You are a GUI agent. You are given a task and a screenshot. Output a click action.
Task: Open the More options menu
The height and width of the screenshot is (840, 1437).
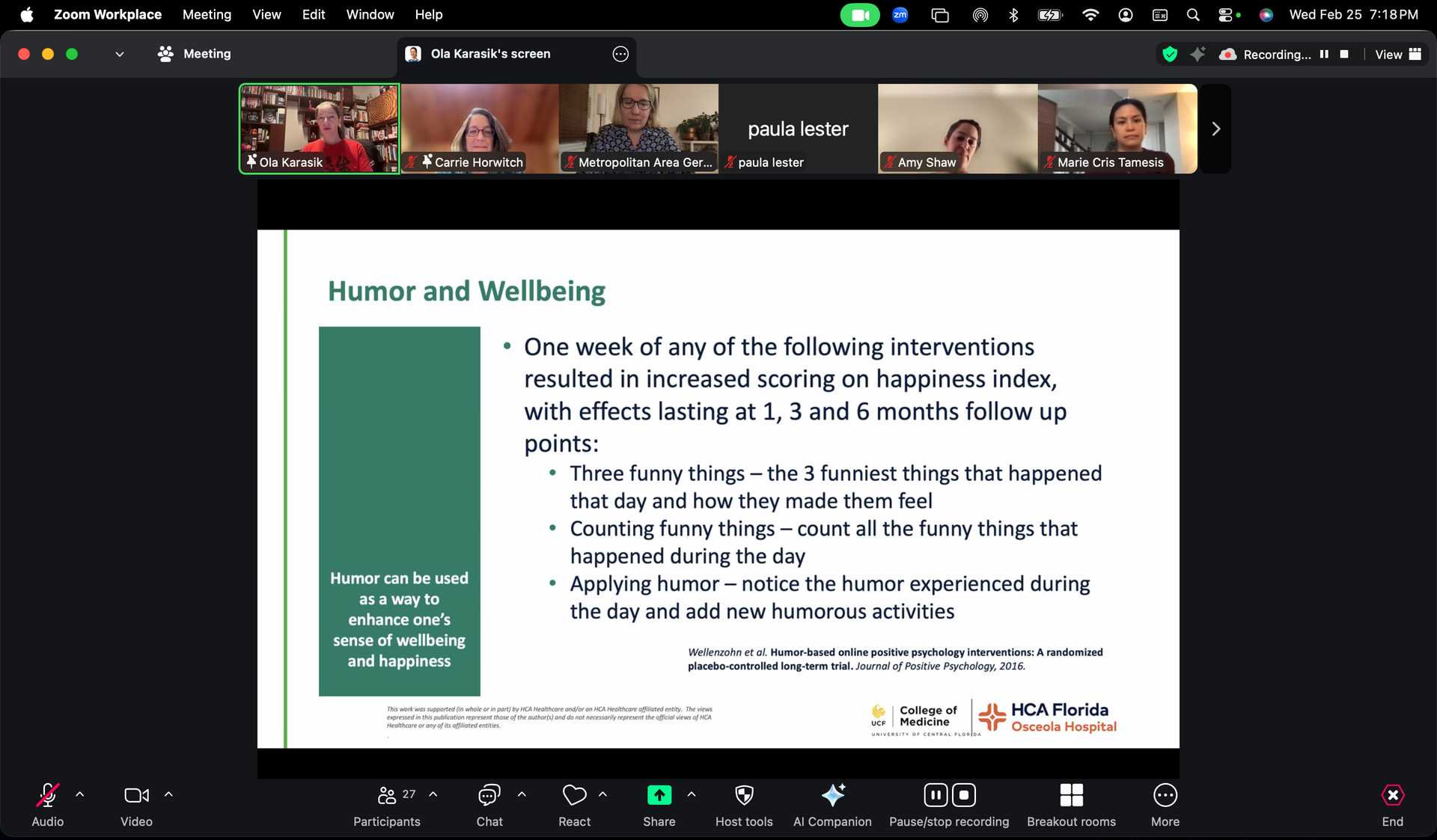(x=1165, y=796)
